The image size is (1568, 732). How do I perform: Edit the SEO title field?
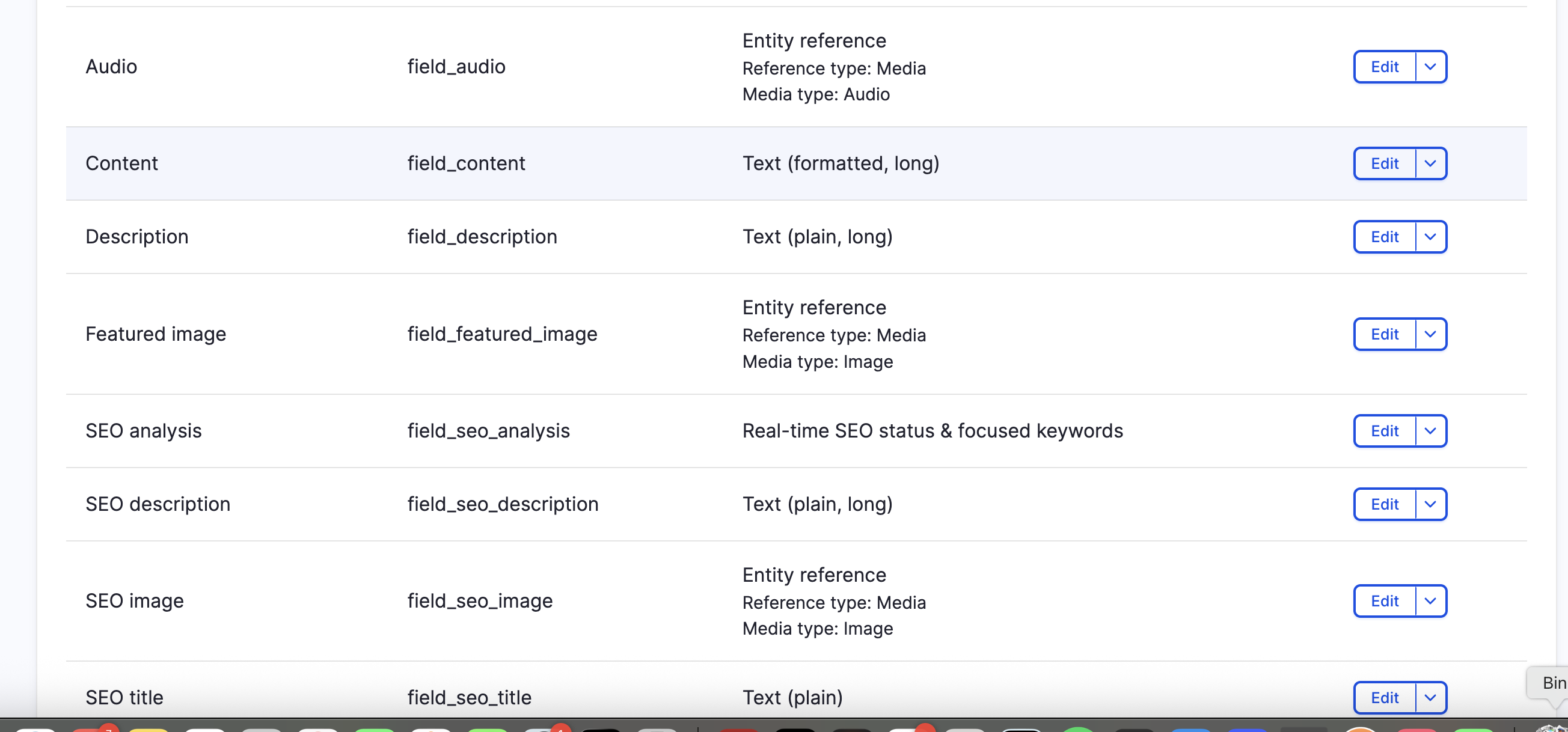(1385, 697)
